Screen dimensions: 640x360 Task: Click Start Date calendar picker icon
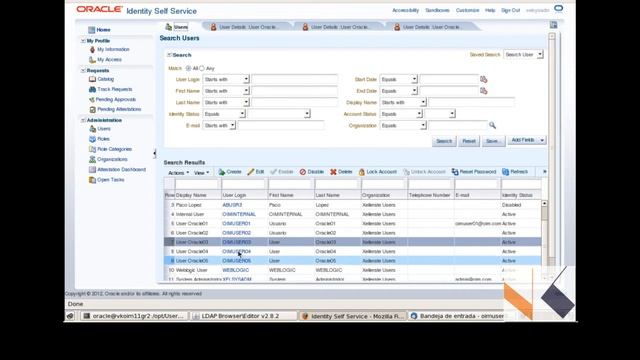click(484, 79)
